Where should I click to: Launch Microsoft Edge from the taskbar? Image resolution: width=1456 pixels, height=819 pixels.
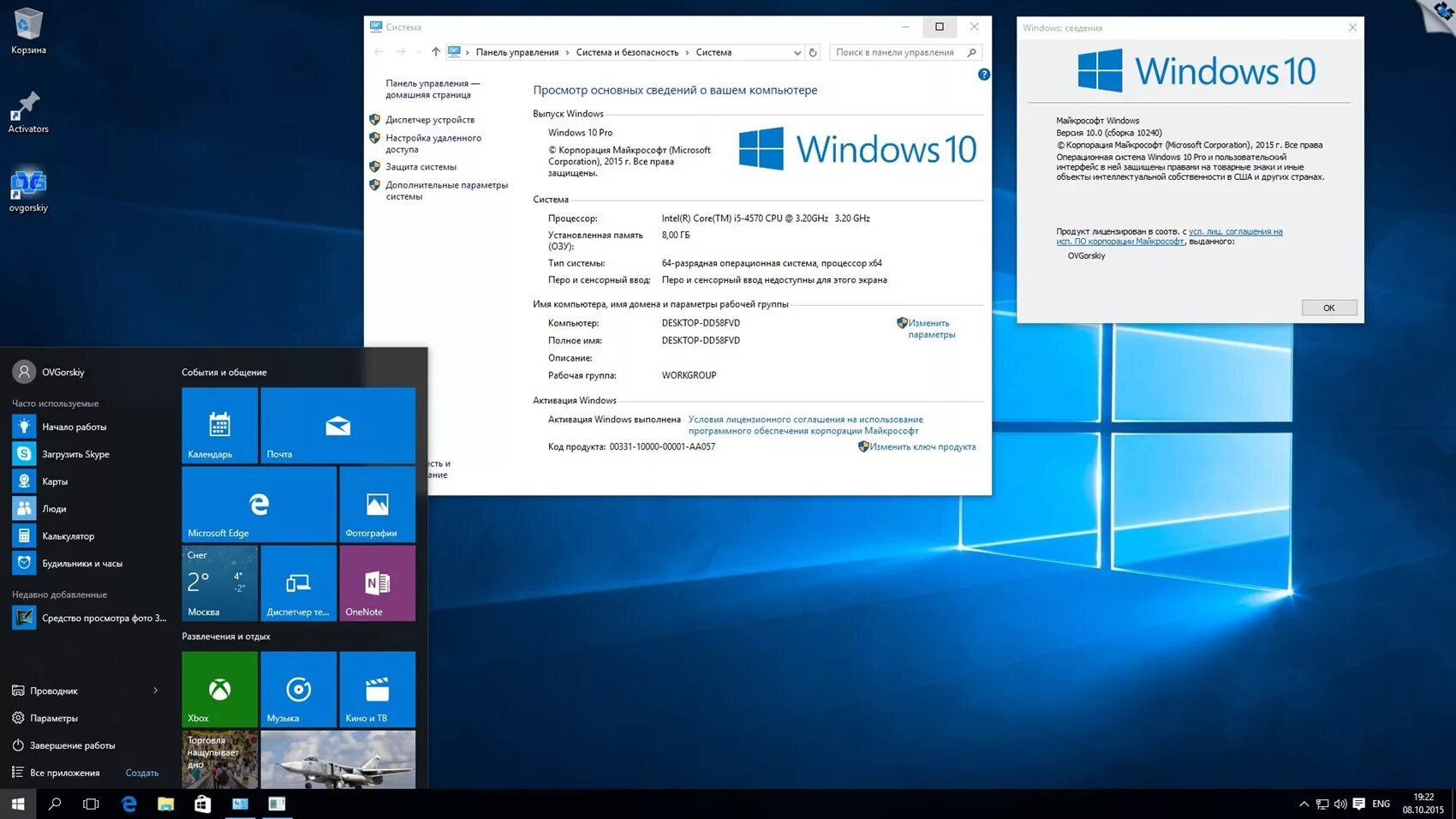point(128,804)
